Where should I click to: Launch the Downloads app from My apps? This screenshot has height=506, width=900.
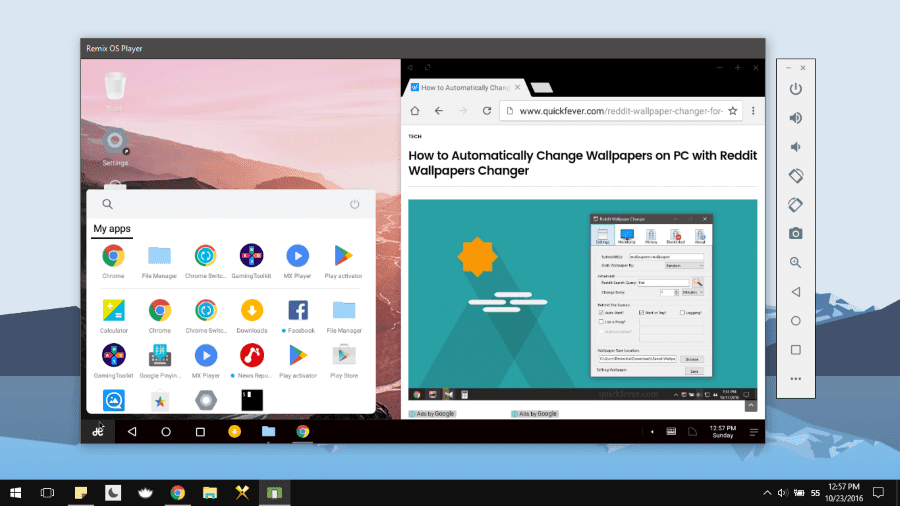point(251,310)
